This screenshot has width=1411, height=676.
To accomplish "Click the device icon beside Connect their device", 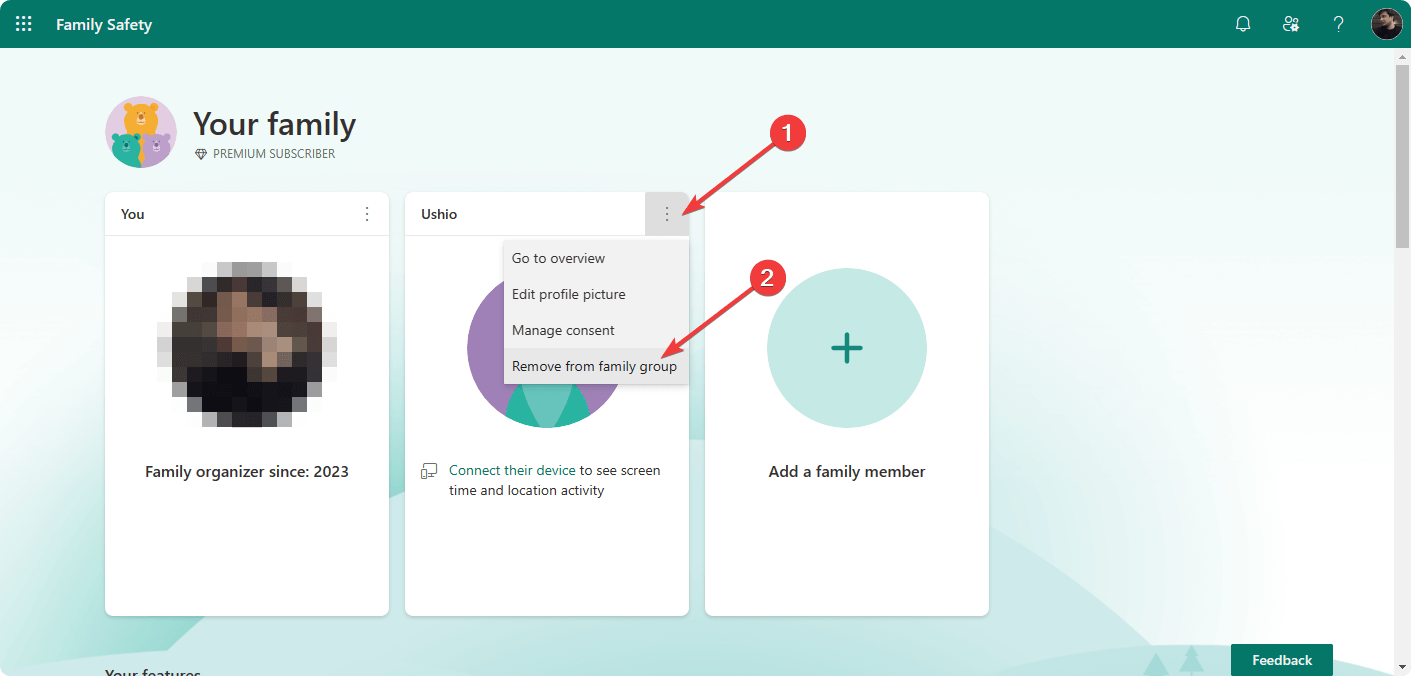I will tap(429, 471).
